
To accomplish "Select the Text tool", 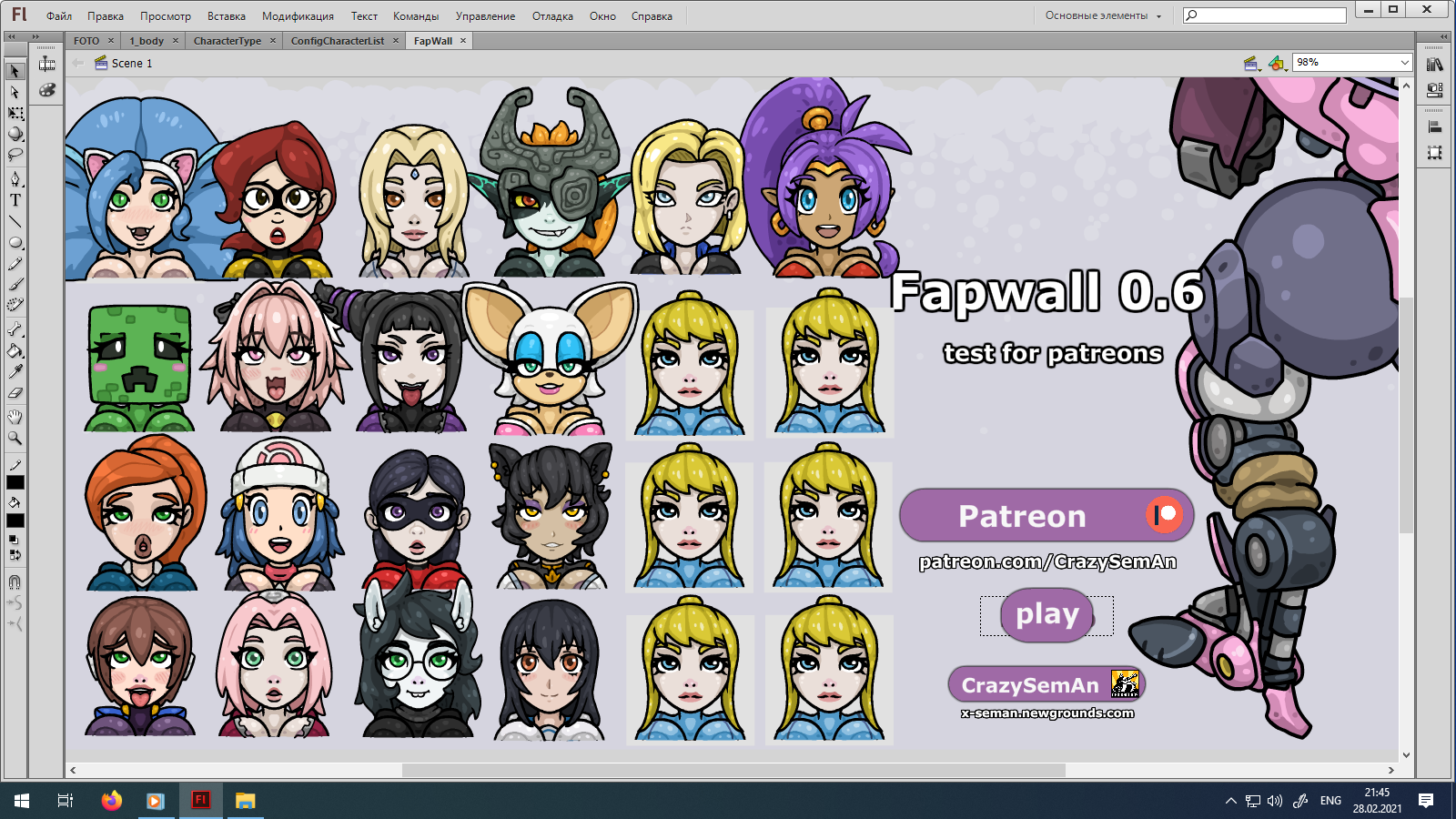I will [x=15, y=200].
